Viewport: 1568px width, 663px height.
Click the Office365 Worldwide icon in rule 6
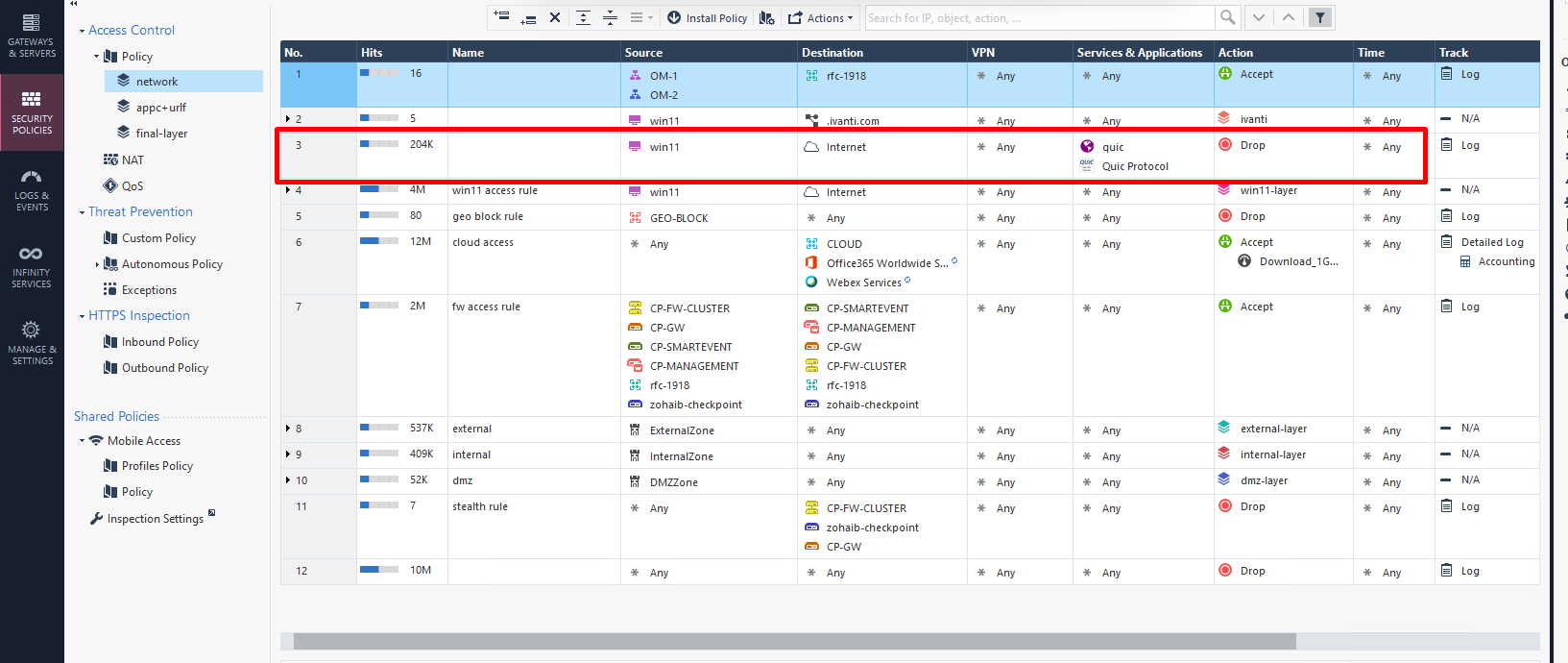click(811, 263)
